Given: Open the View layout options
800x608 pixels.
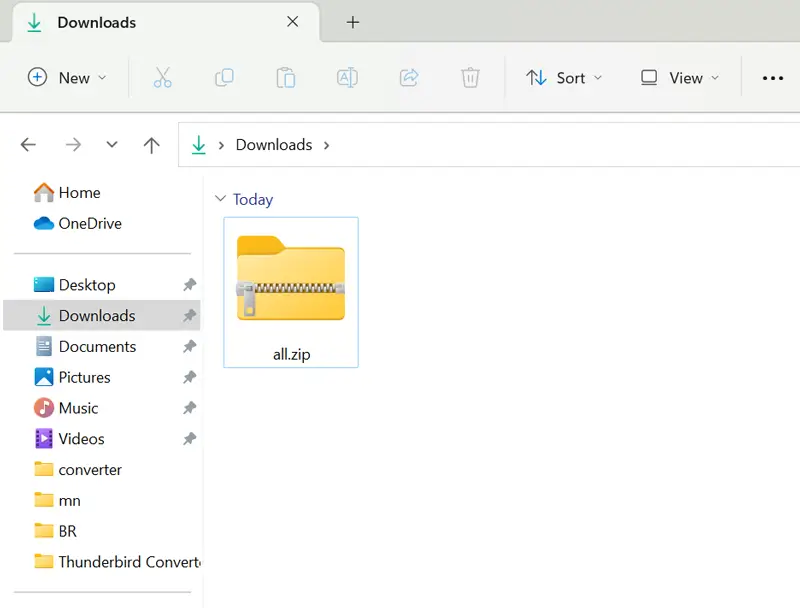Looking at the screenshot, I should point(680,78).
